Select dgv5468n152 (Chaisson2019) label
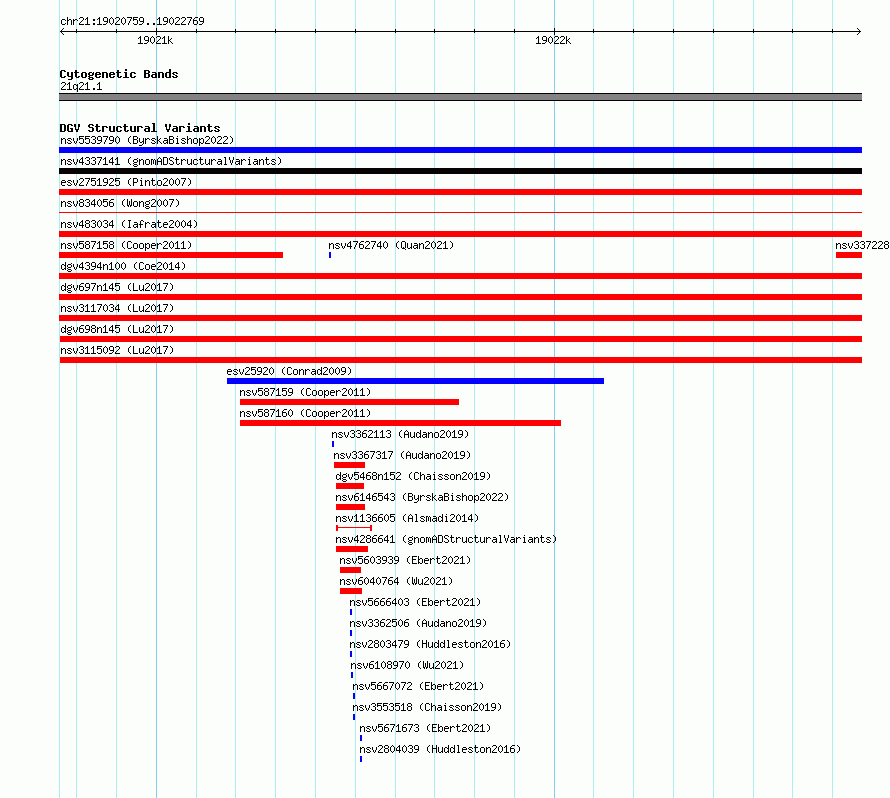This screenshot has width=890, height=798. 413,476
